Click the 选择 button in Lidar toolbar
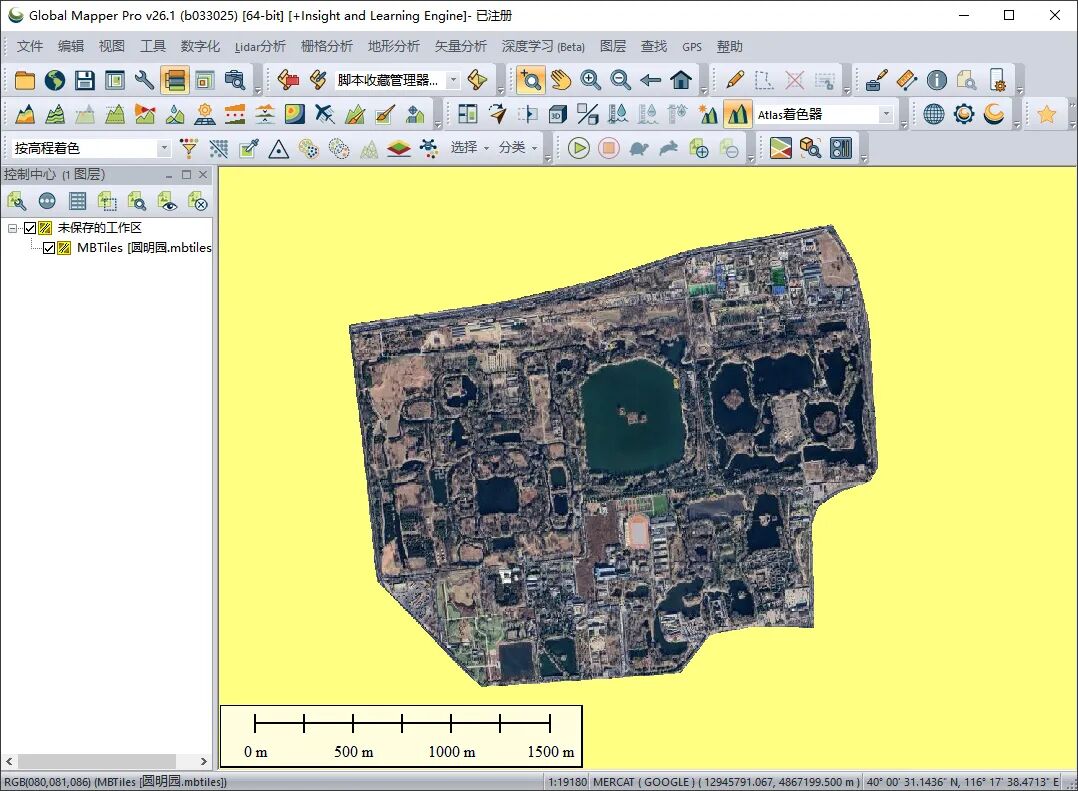Viewport: 1078px width, 791px height. coord(470,148)
